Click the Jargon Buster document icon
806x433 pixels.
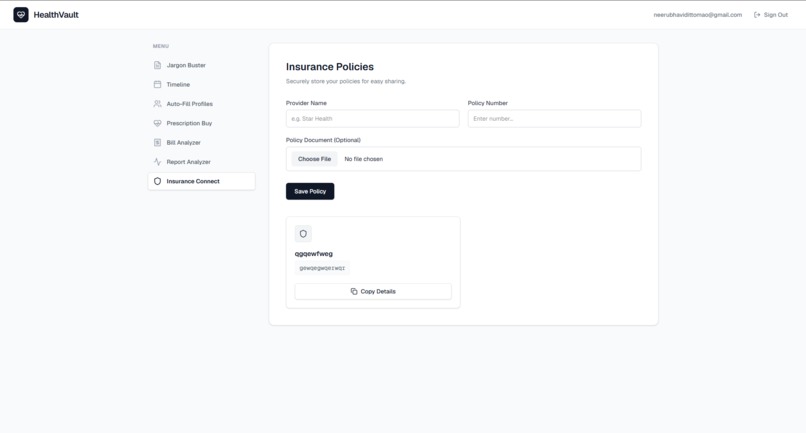coord(157,65)
